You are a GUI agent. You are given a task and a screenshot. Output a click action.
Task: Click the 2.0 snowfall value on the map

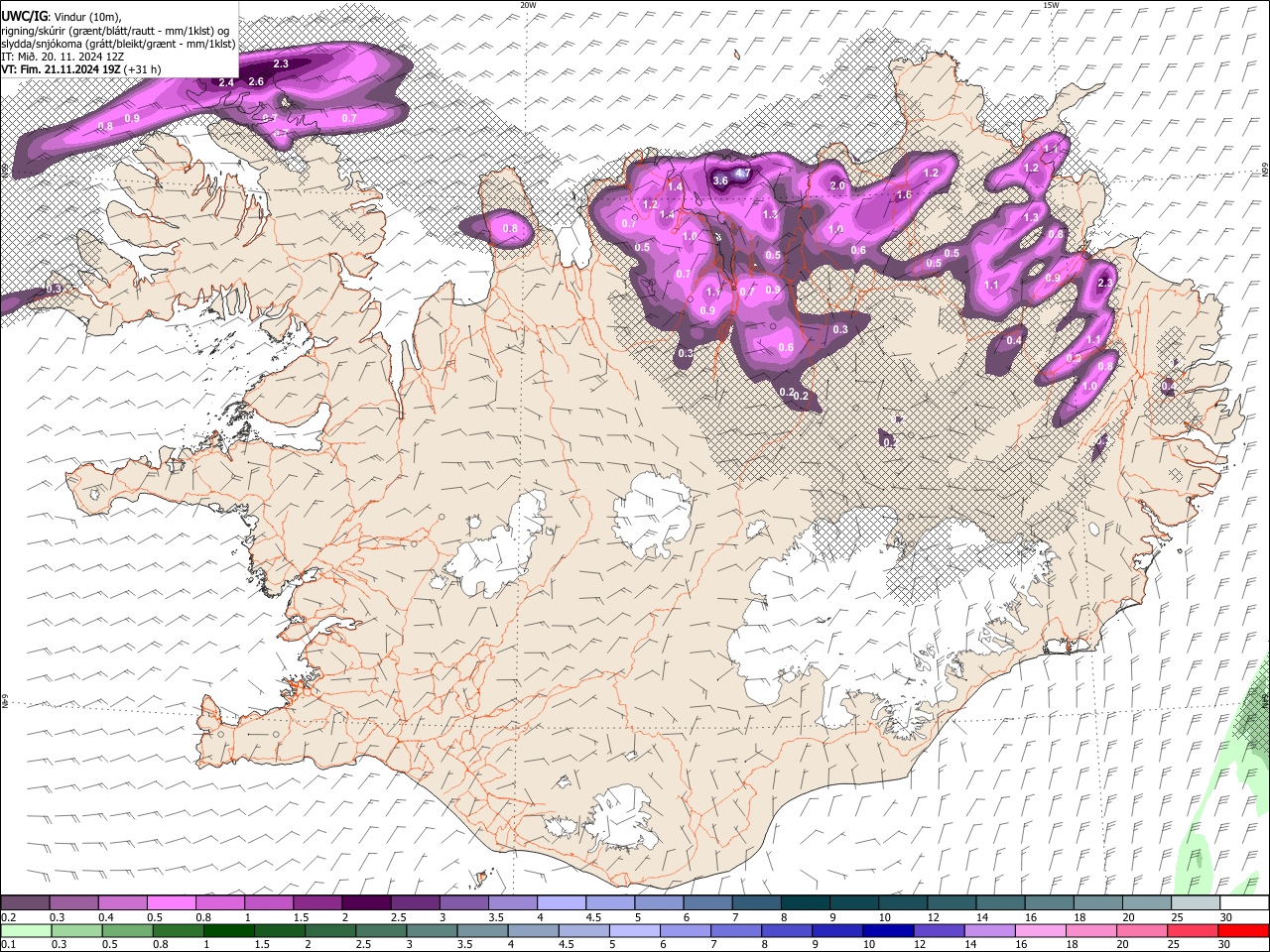[x=837, y=185]
